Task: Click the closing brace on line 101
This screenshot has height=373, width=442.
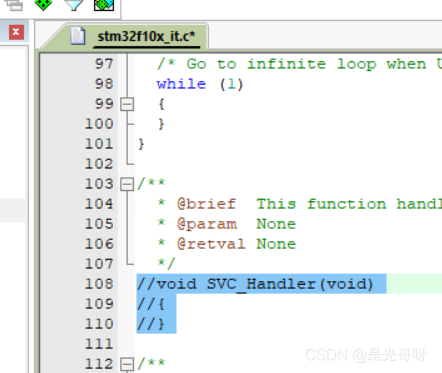Action: point(141,144)
